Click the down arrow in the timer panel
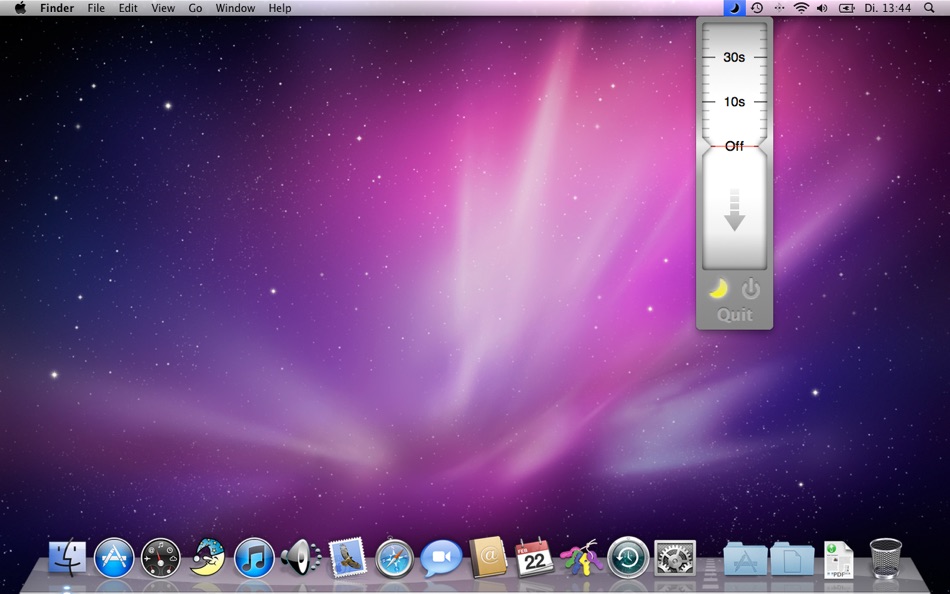This screenshot has width=950, height=594. point(734,210)
